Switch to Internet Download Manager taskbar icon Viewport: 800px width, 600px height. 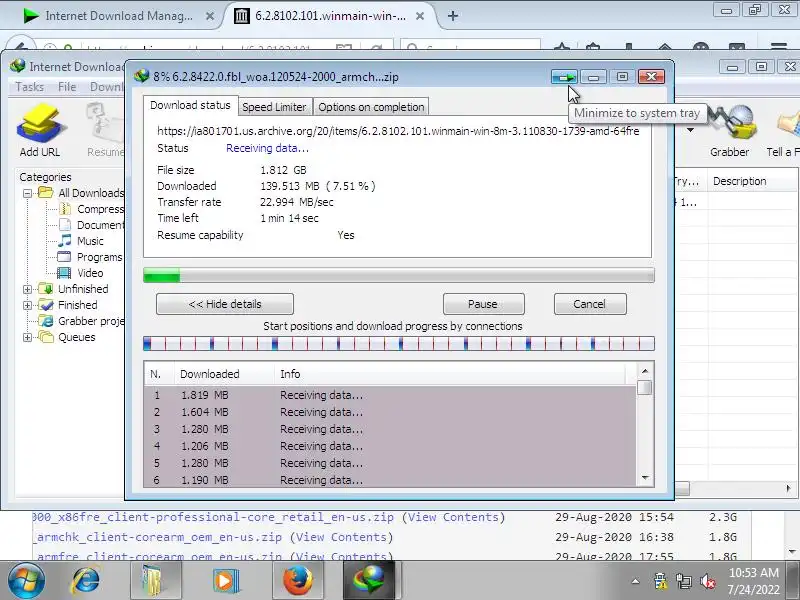[369, 581]
